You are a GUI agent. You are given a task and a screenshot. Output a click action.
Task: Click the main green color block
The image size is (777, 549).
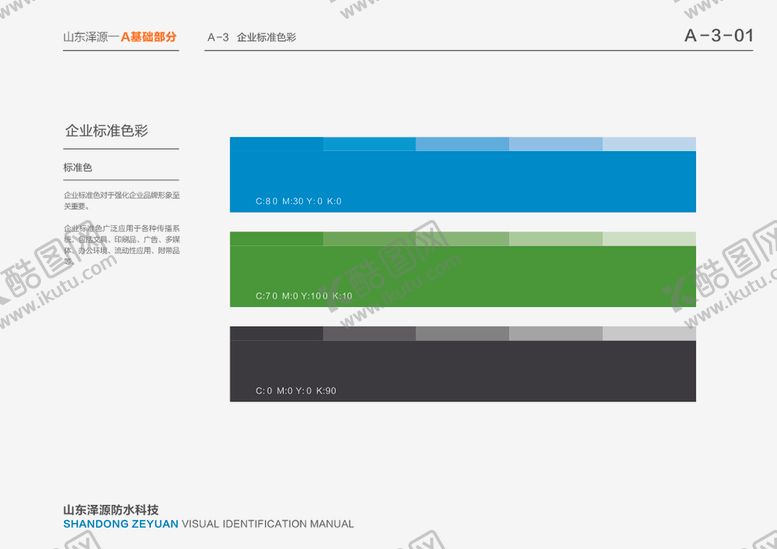pos(463,276)
